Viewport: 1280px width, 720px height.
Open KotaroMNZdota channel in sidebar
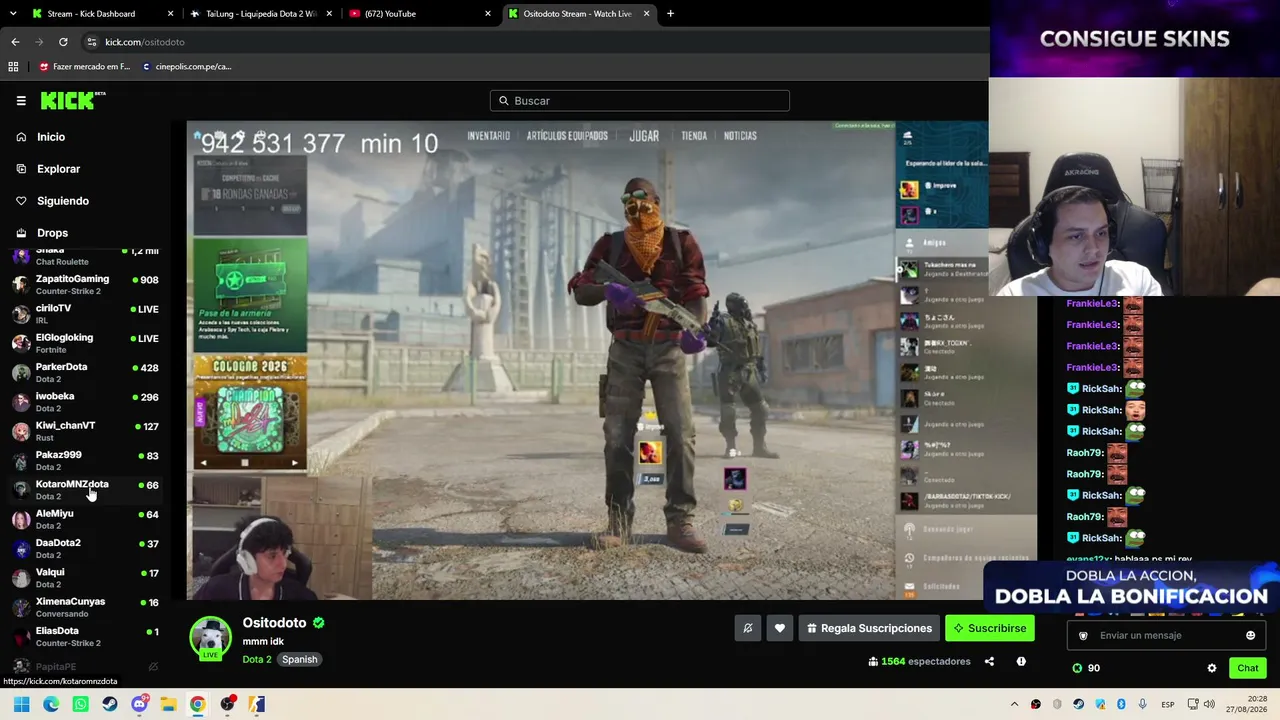(x=85, y=489)
